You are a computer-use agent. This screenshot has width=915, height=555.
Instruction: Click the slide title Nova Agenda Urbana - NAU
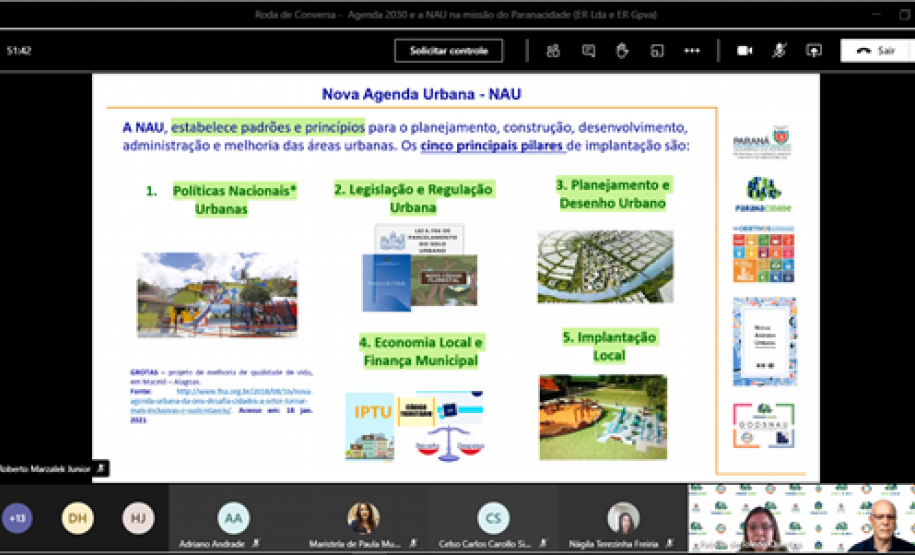[421, 94]
